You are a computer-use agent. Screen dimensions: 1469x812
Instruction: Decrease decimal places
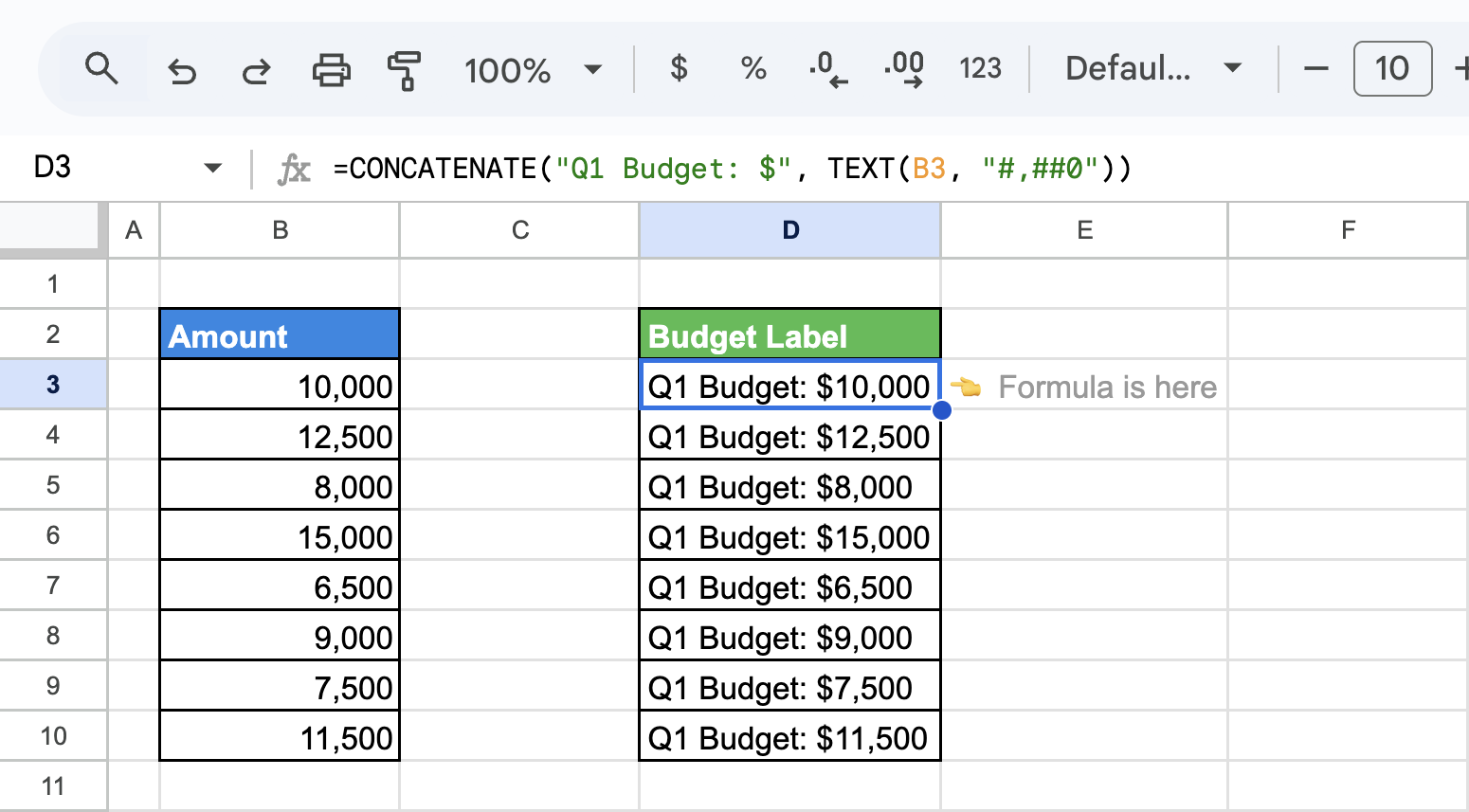(828, 69)
